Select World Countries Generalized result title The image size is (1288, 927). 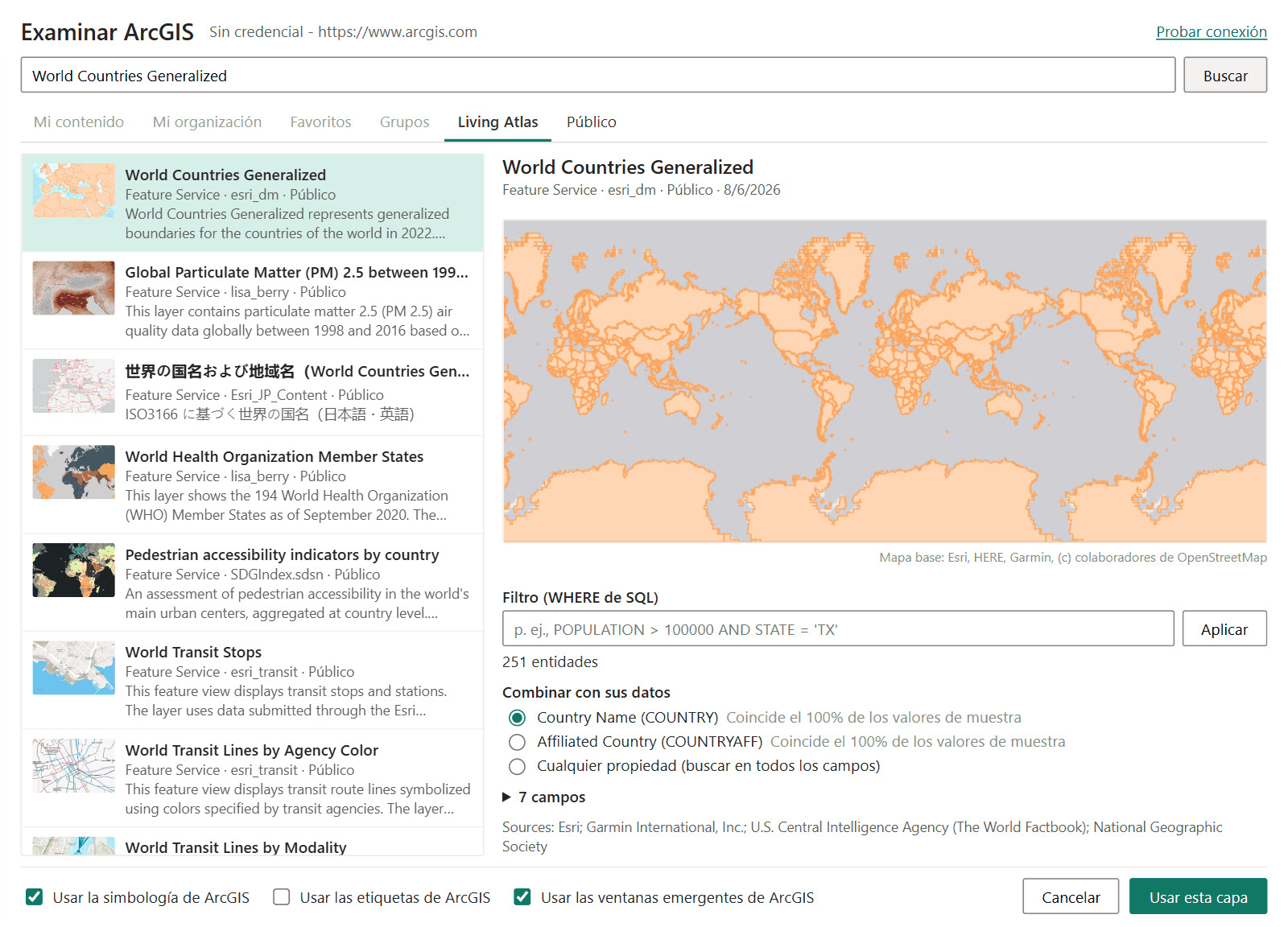point(225,175)
